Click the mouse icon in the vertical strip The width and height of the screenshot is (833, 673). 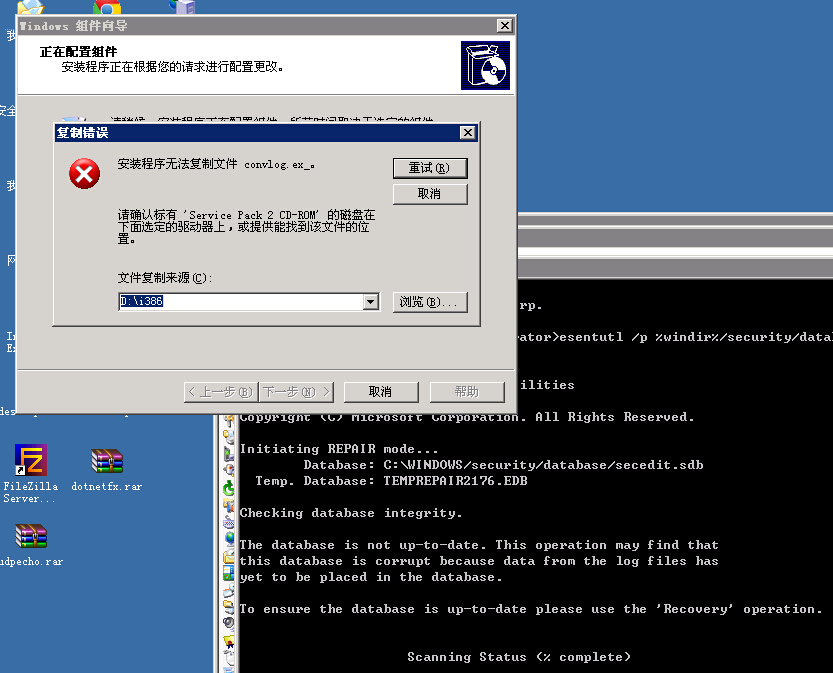[x=229, y=660]
